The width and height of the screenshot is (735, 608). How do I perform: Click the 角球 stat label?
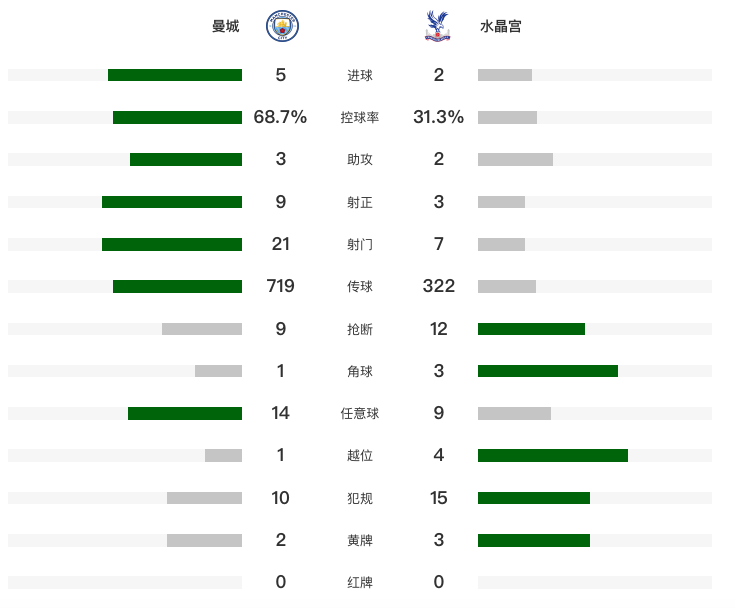tap(360, 371)
